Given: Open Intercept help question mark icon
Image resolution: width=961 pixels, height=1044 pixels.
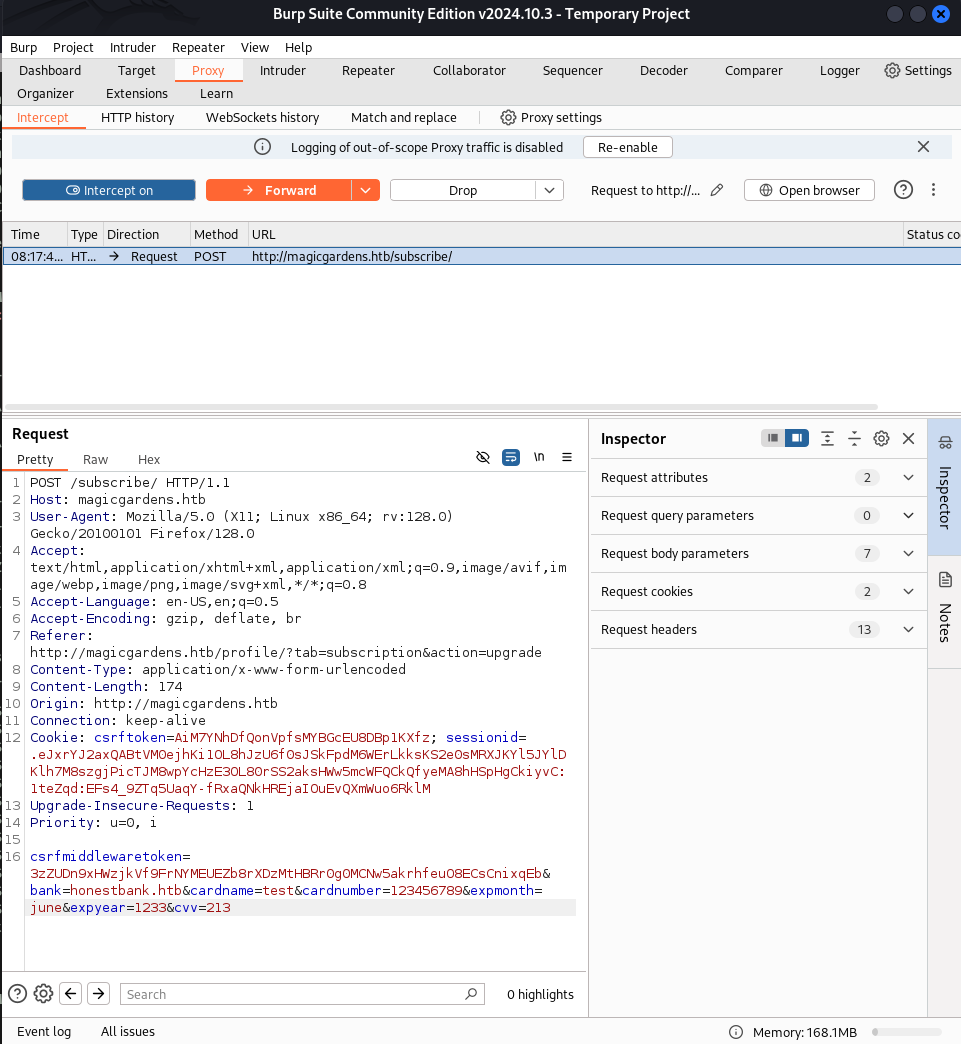Looking at the screenshot, I should (x=903, y=190).
